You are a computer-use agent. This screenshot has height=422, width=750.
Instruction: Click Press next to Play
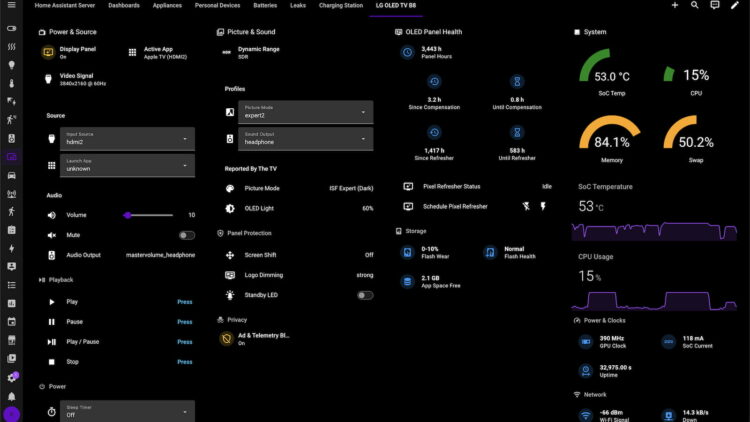[185, 302]
